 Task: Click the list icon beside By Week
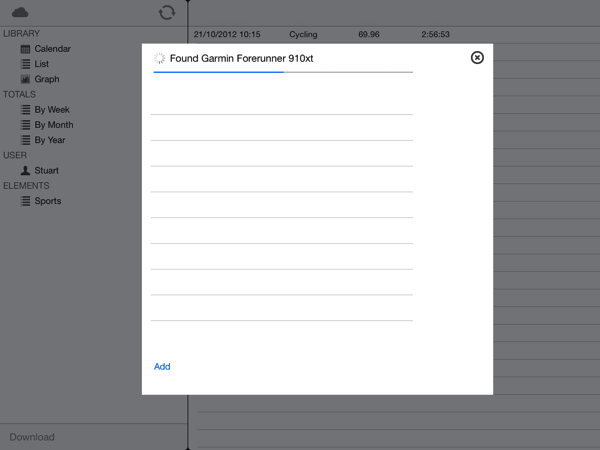click(x=25, y=110)
